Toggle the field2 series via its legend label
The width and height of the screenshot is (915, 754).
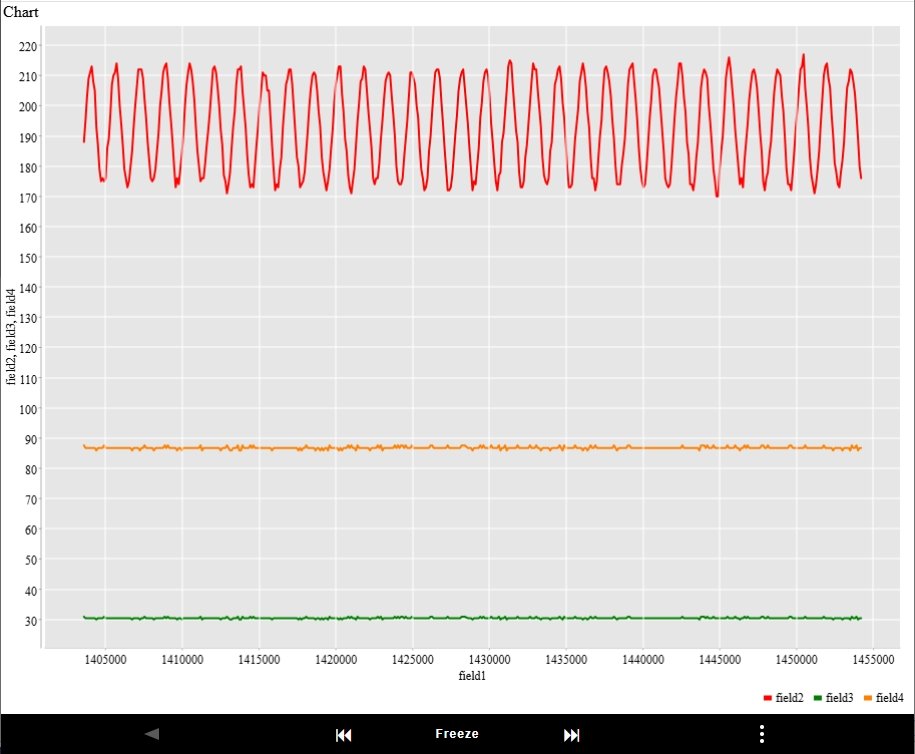point(789,698)
